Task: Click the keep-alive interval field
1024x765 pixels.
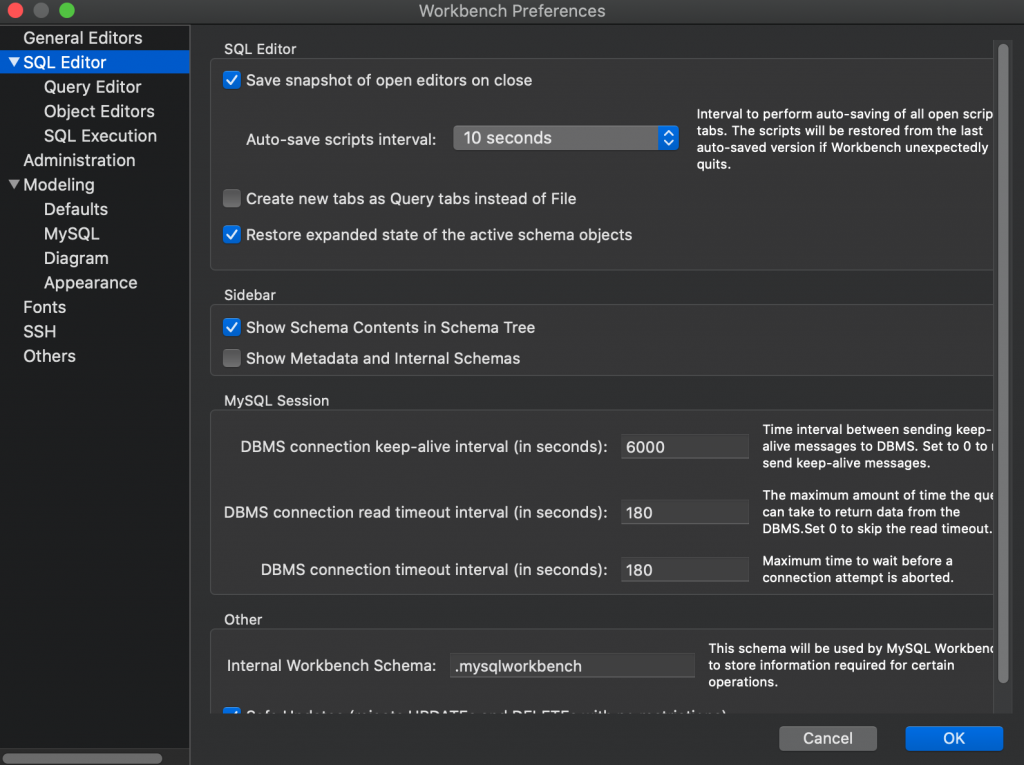Action: [684, 447]
